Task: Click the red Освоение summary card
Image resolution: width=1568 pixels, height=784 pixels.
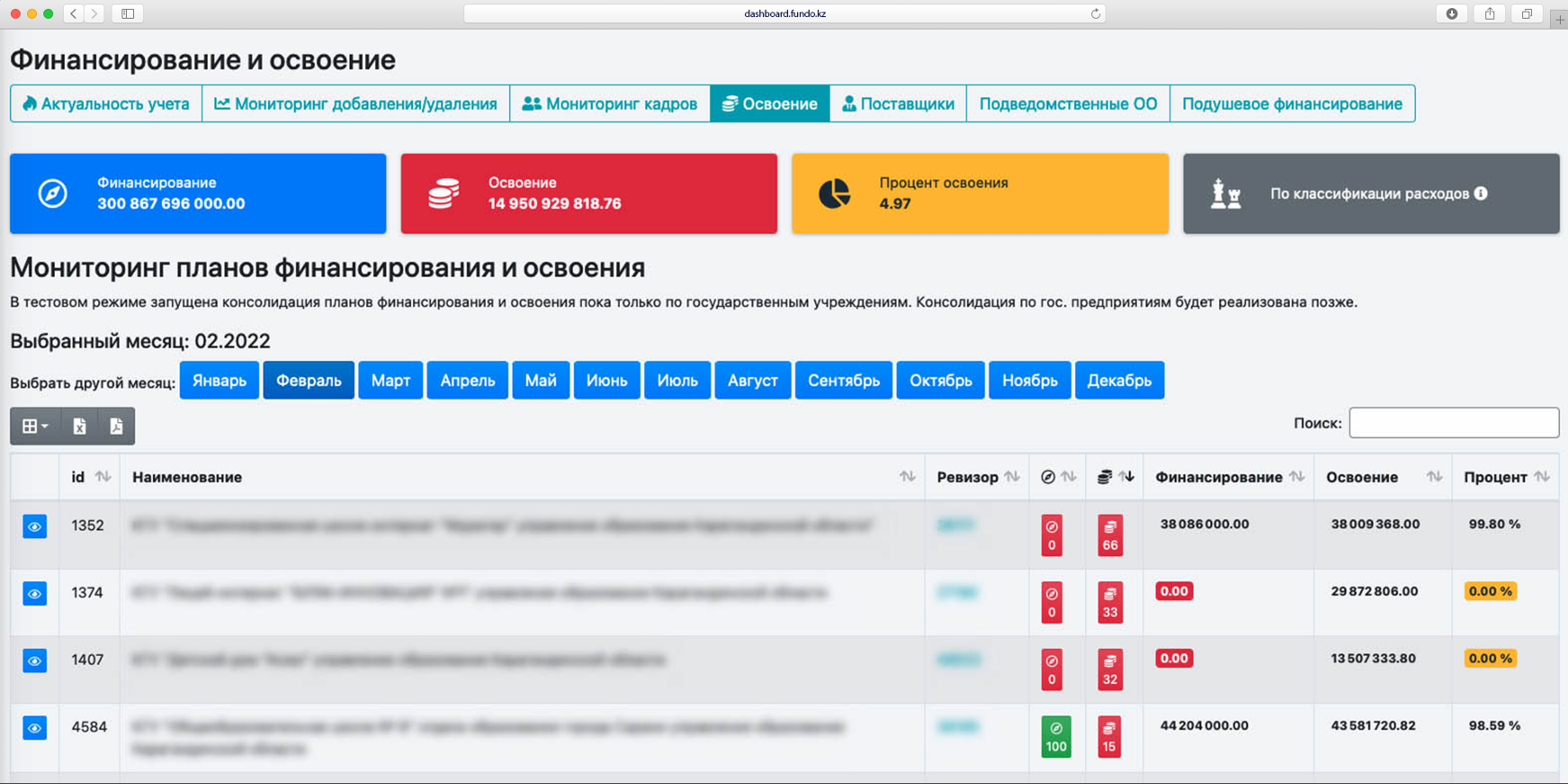Action: tap(589, 194)
